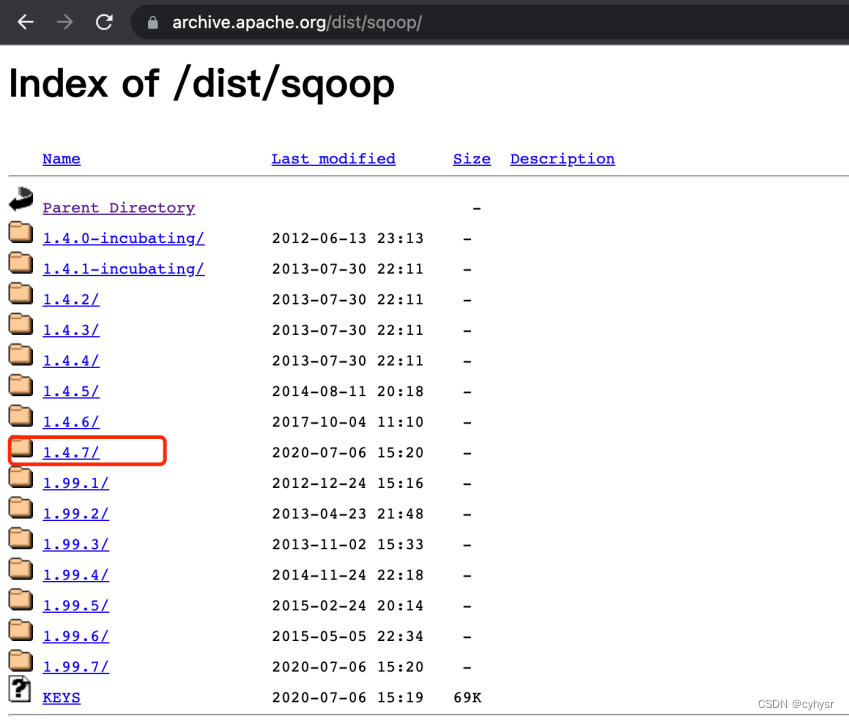849x720 pixels.
Task: Click the browser forward arrow
Action: tap(65, 22)
